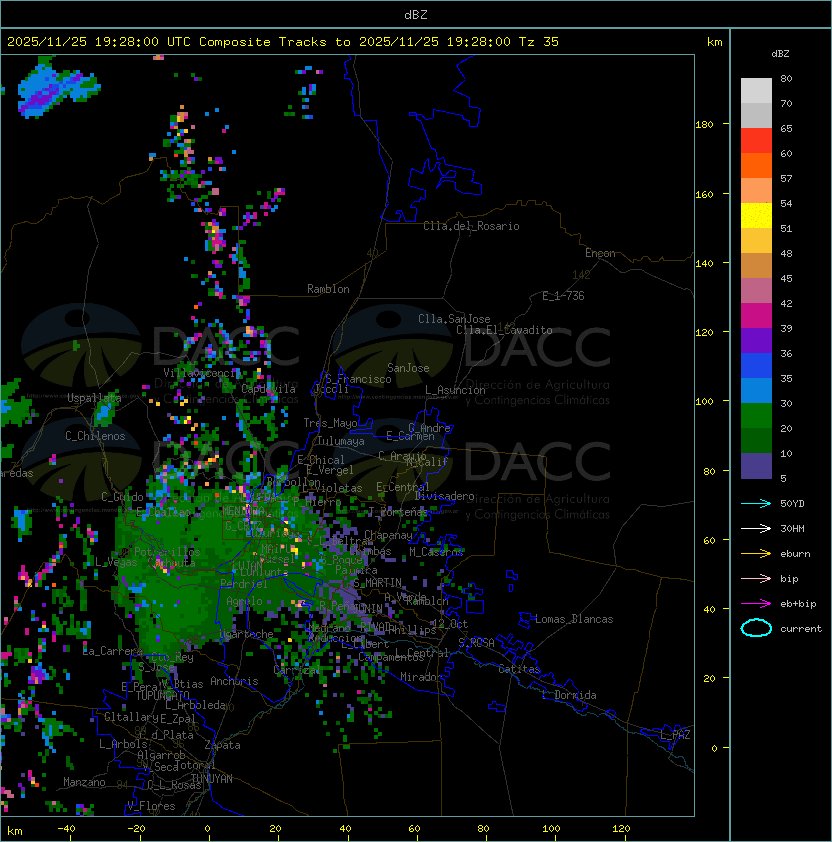Click the 'TUNUYAN' map label

[x=212, y=779]
